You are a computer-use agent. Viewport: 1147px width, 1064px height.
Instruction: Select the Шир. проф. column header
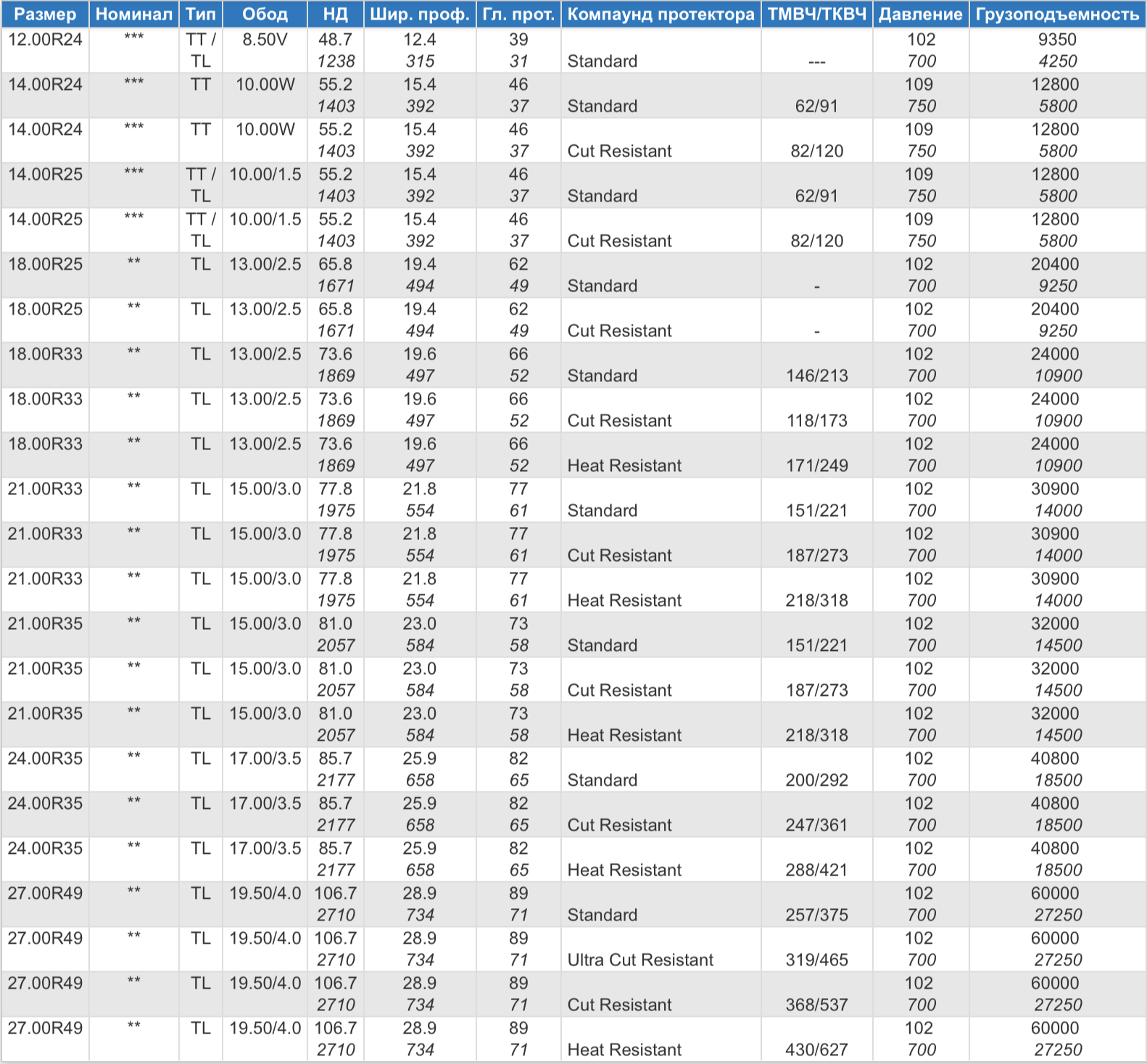click(x=420, y=14)
